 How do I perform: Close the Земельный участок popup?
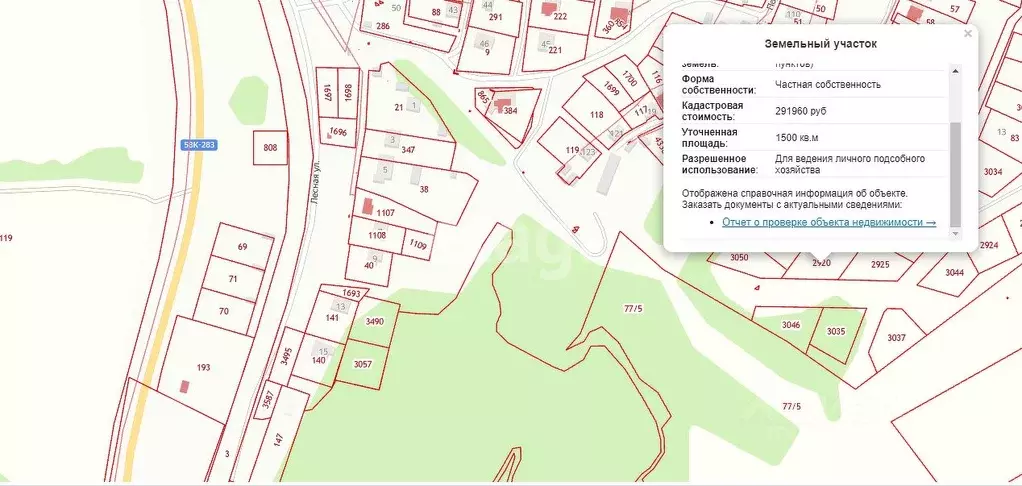tap(967, 33)
